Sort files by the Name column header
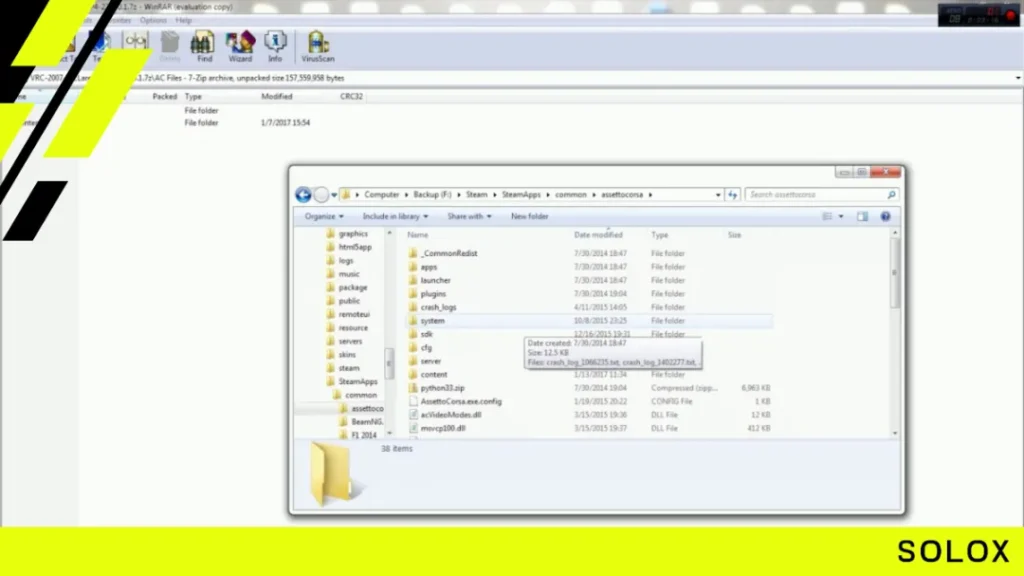Screen dimensions: 1024x576 pyautogui.click(x=418, y=235)
